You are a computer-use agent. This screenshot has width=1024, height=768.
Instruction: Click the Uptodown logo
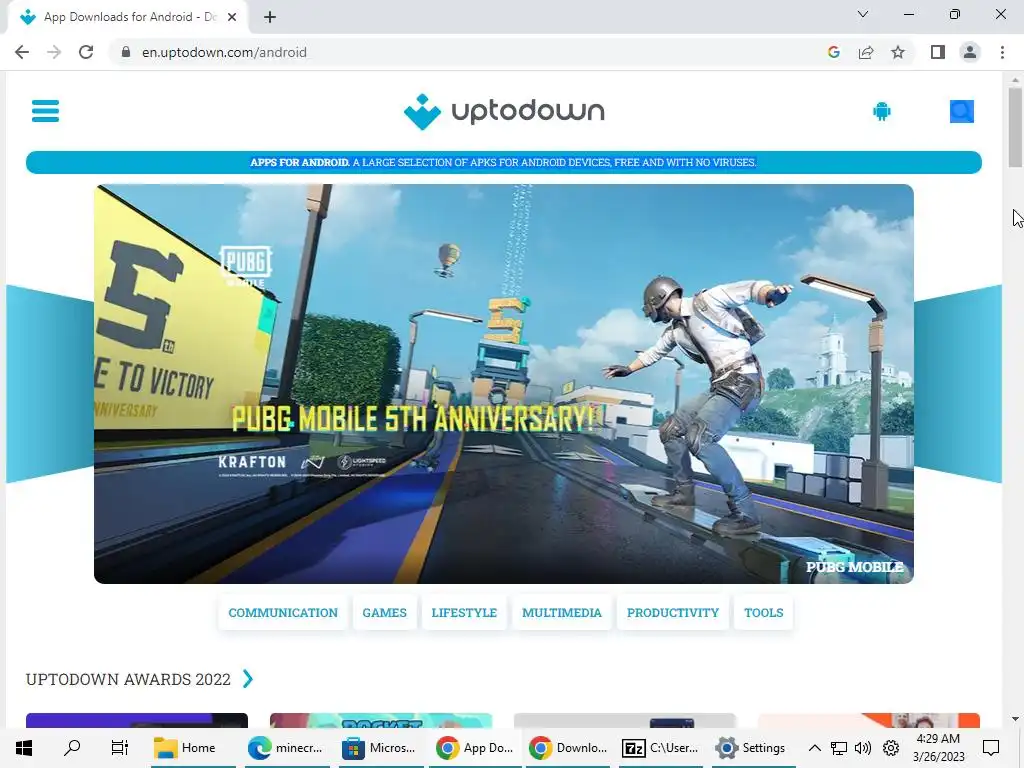504,112
